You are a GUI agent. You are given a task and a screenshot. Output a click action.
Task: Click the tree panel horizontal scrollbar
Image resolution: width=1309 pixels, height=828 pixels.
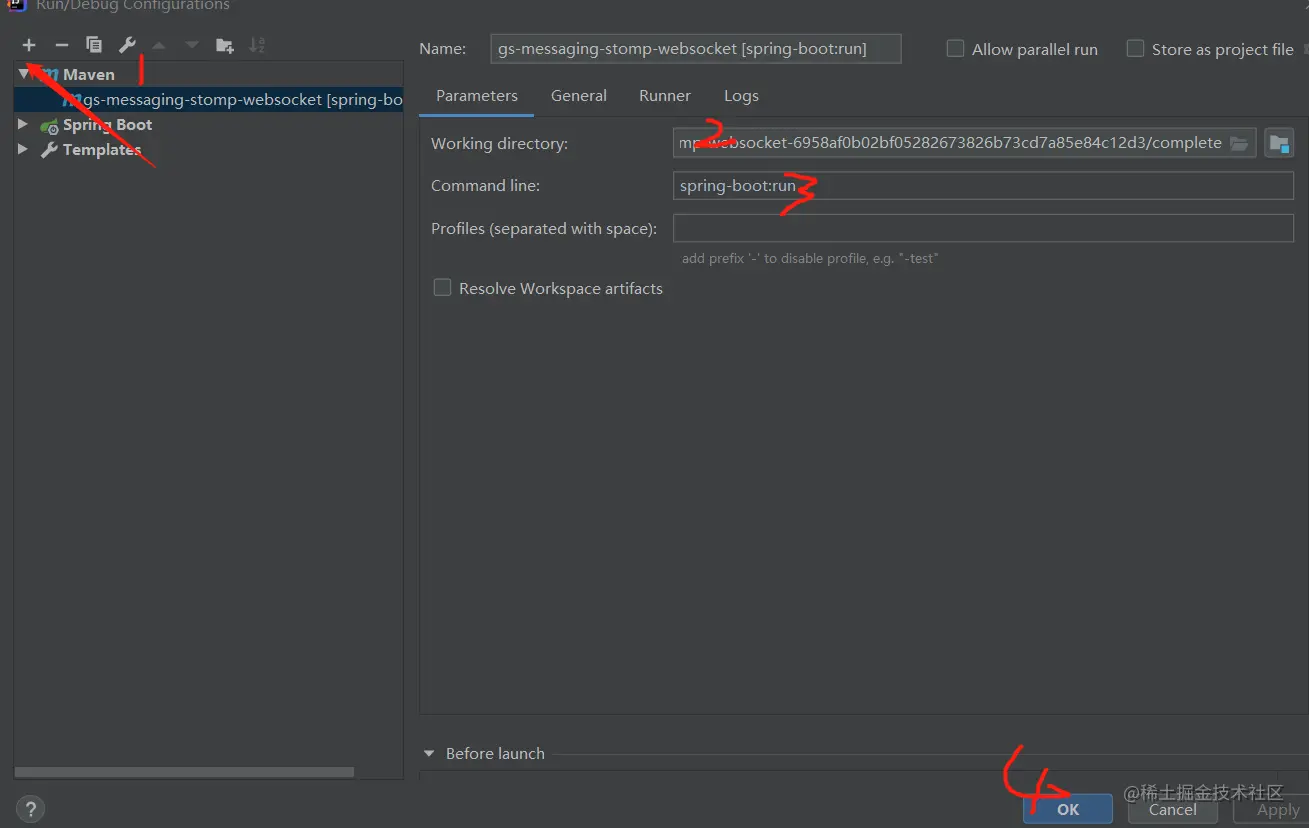pos(184,772)
